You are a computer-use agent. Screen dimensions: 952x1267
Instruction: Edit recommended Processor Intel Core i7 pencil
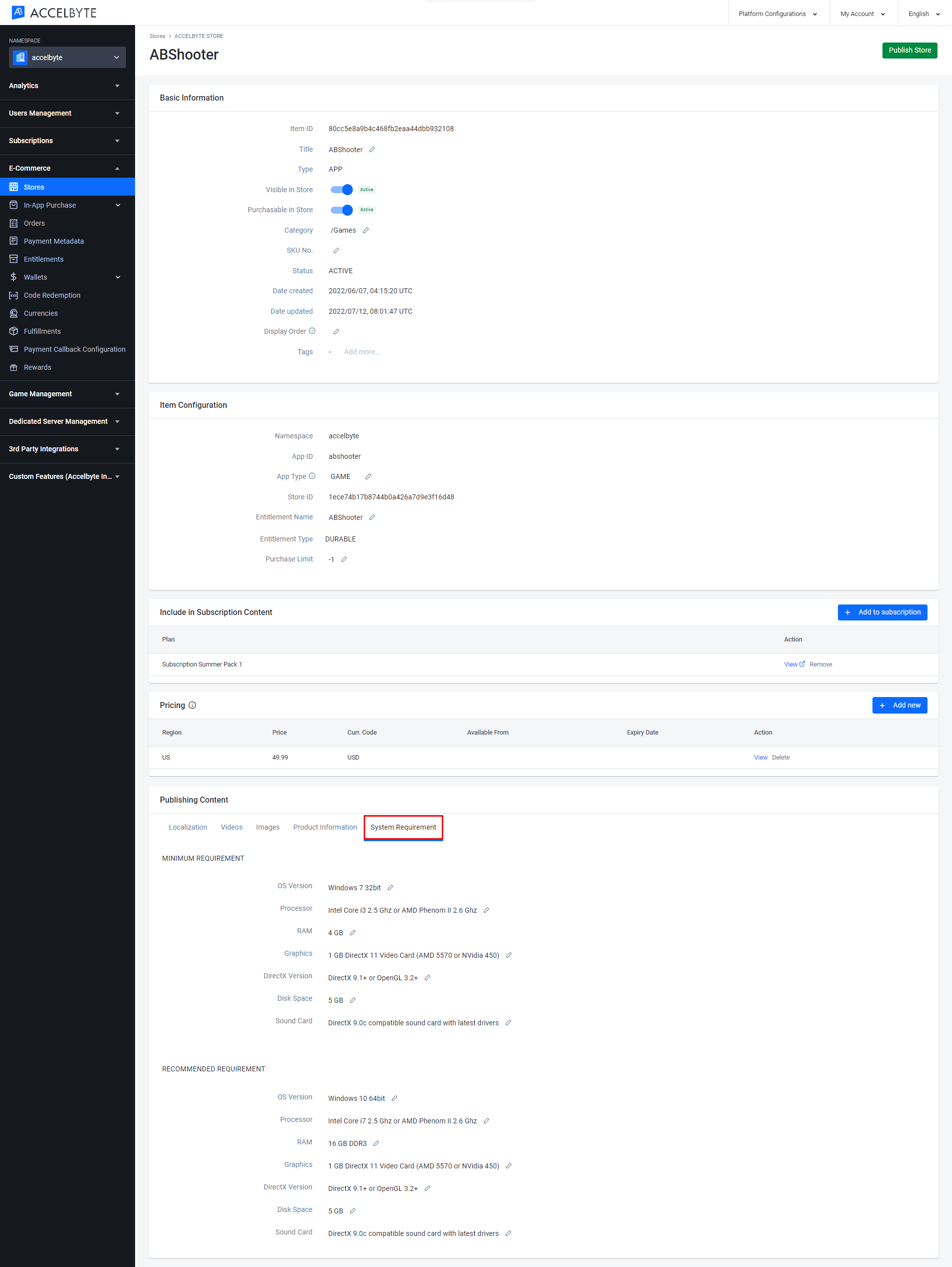point(486,1121)
